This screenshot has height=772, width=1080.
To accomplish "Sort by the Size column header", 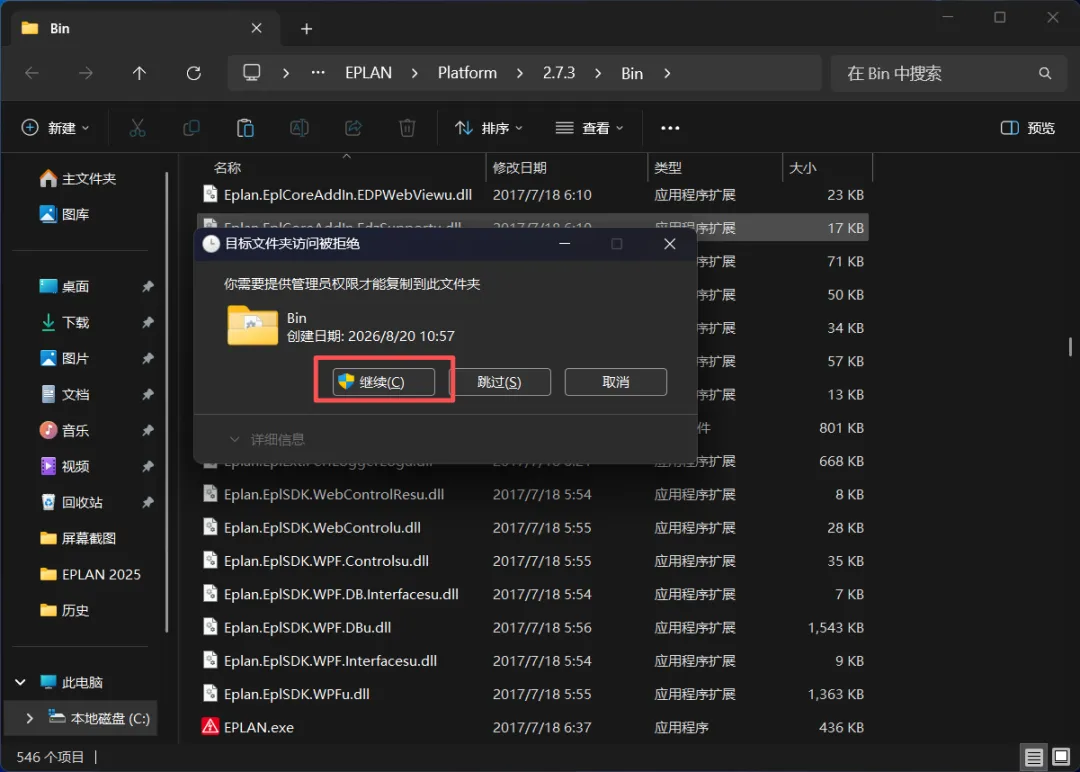I will point(802,168).
